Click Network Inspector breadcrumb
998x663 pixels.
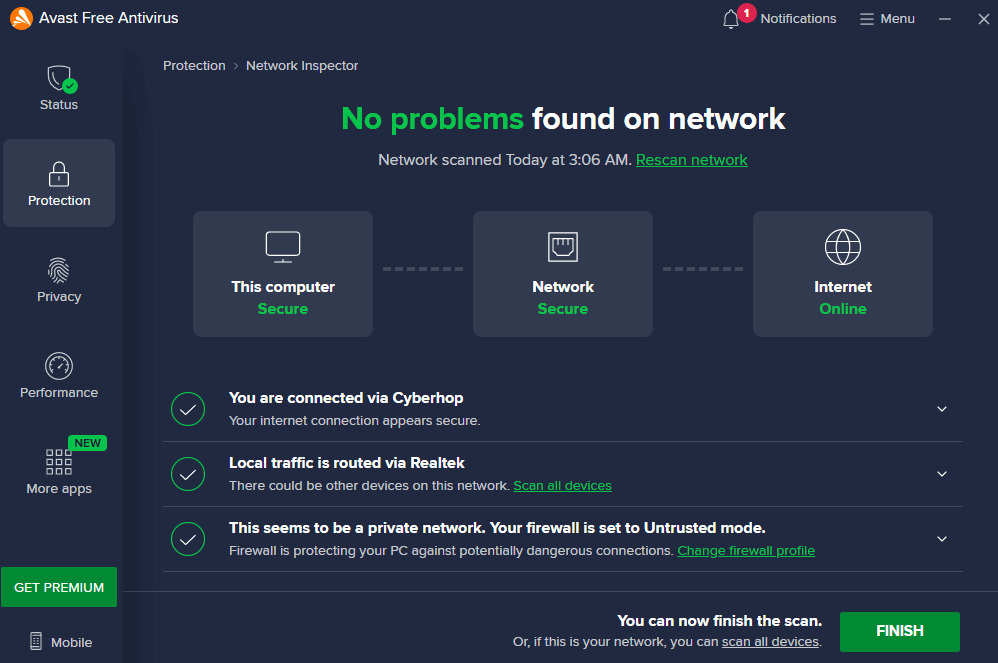(x=302, y=66)
